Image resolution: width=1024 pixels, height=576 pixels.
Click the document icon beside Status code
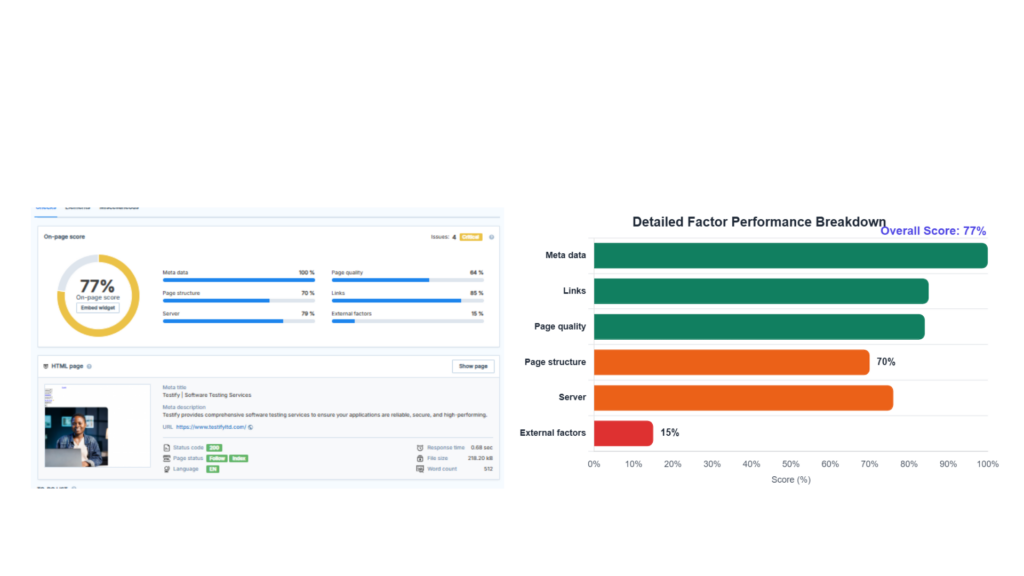click(x=166, y=447)
